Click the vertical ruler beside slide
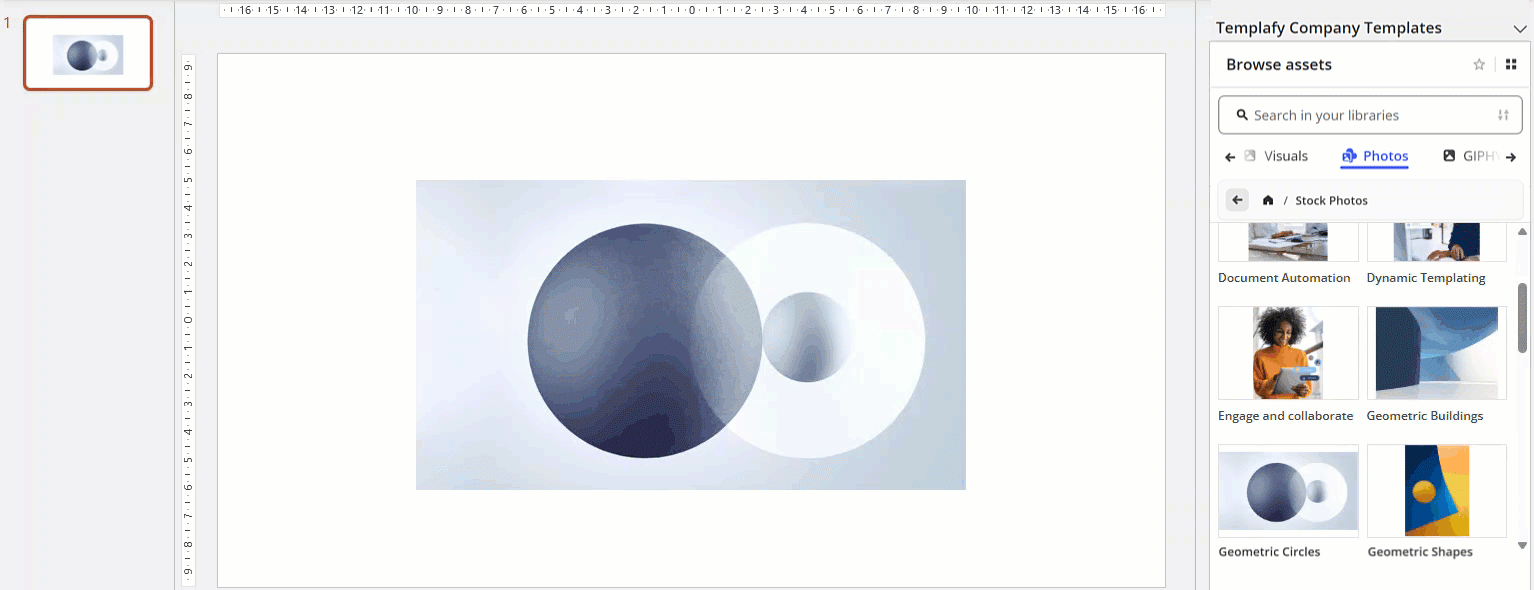 188,320
